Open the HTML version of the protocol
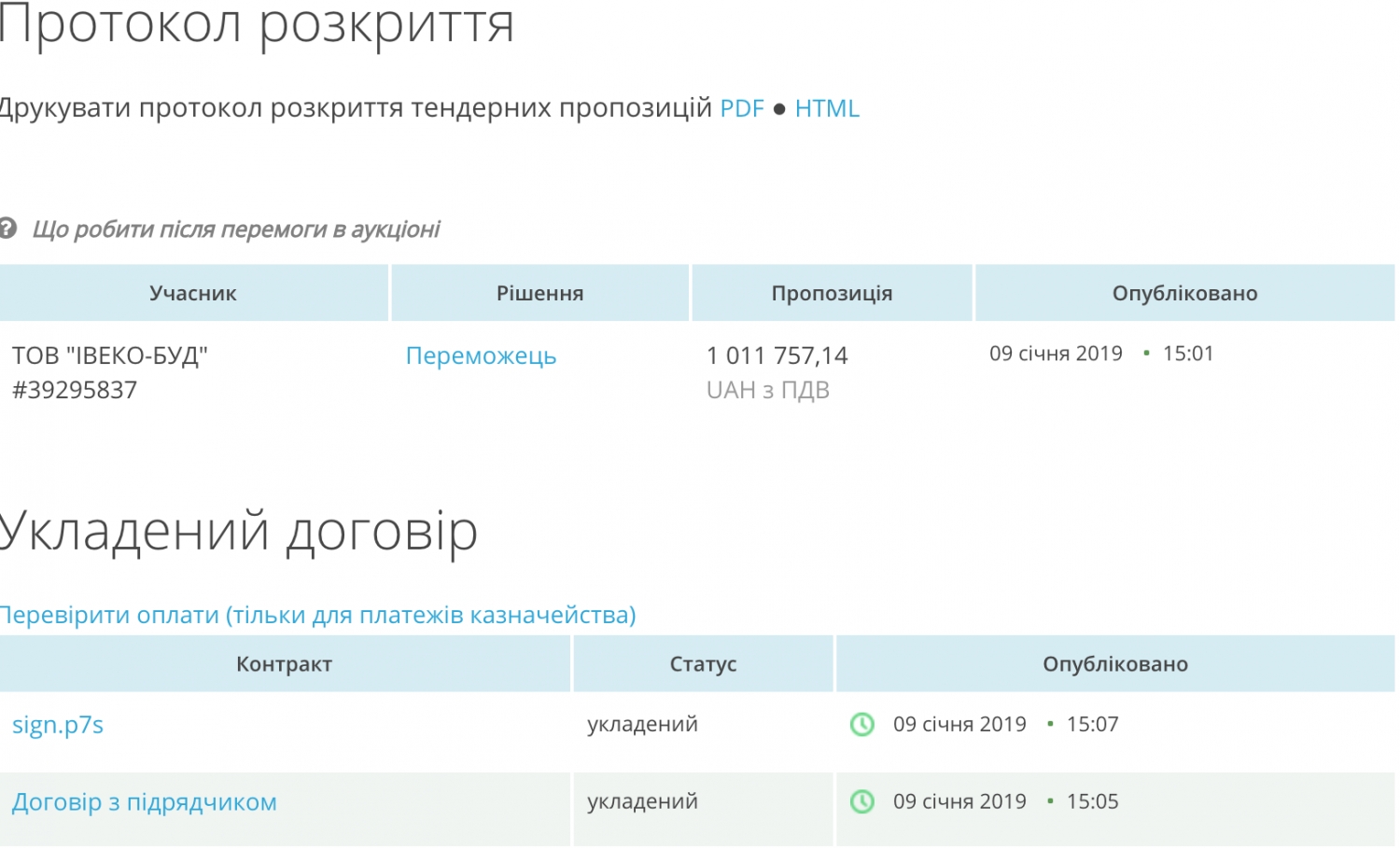Viewport: 1400px width, 848px height. pos(827,108)
